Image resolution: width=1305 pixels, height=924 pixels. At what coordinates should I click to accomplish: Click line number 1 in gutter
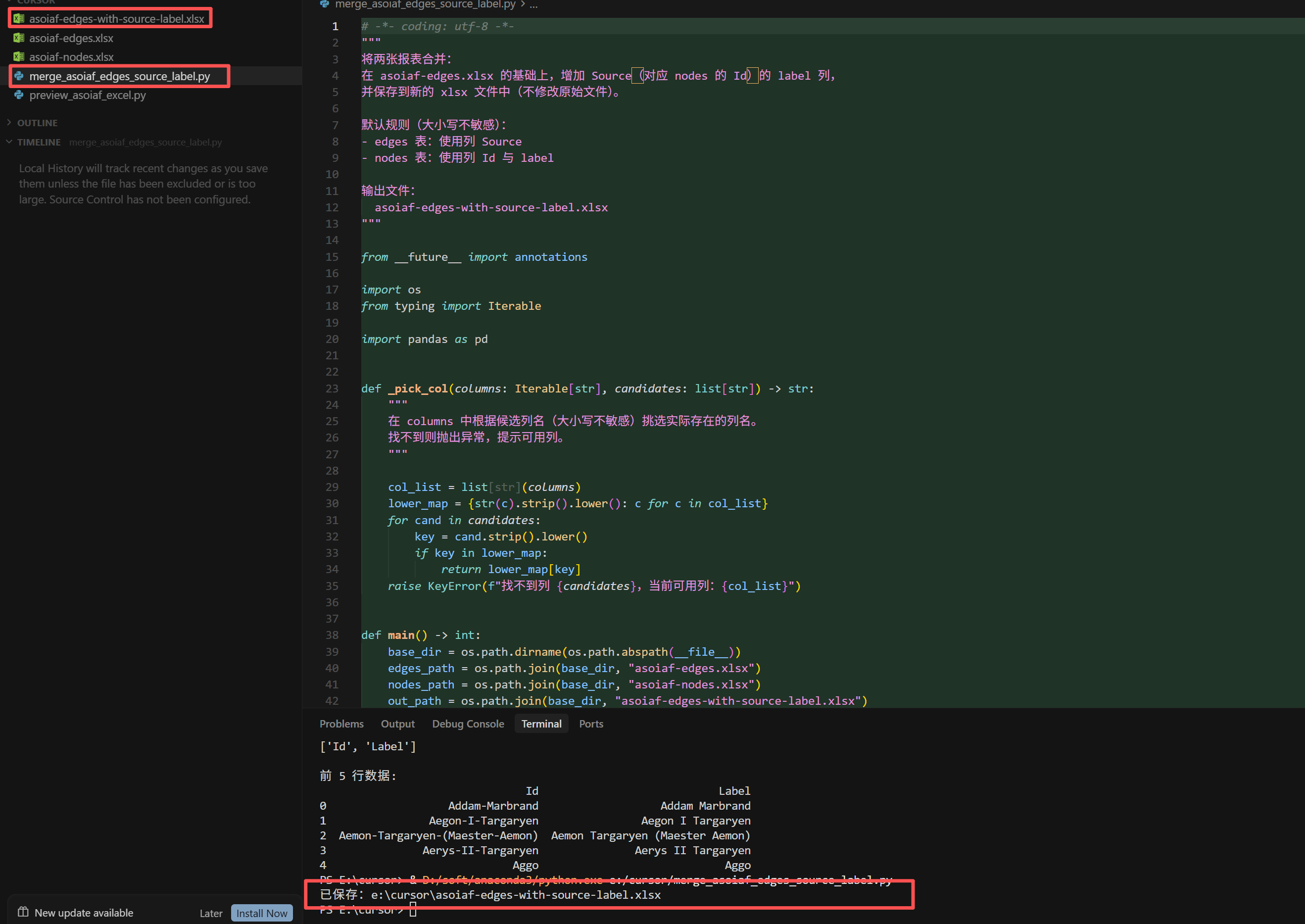pyautogui.click(x=335, y=26)
